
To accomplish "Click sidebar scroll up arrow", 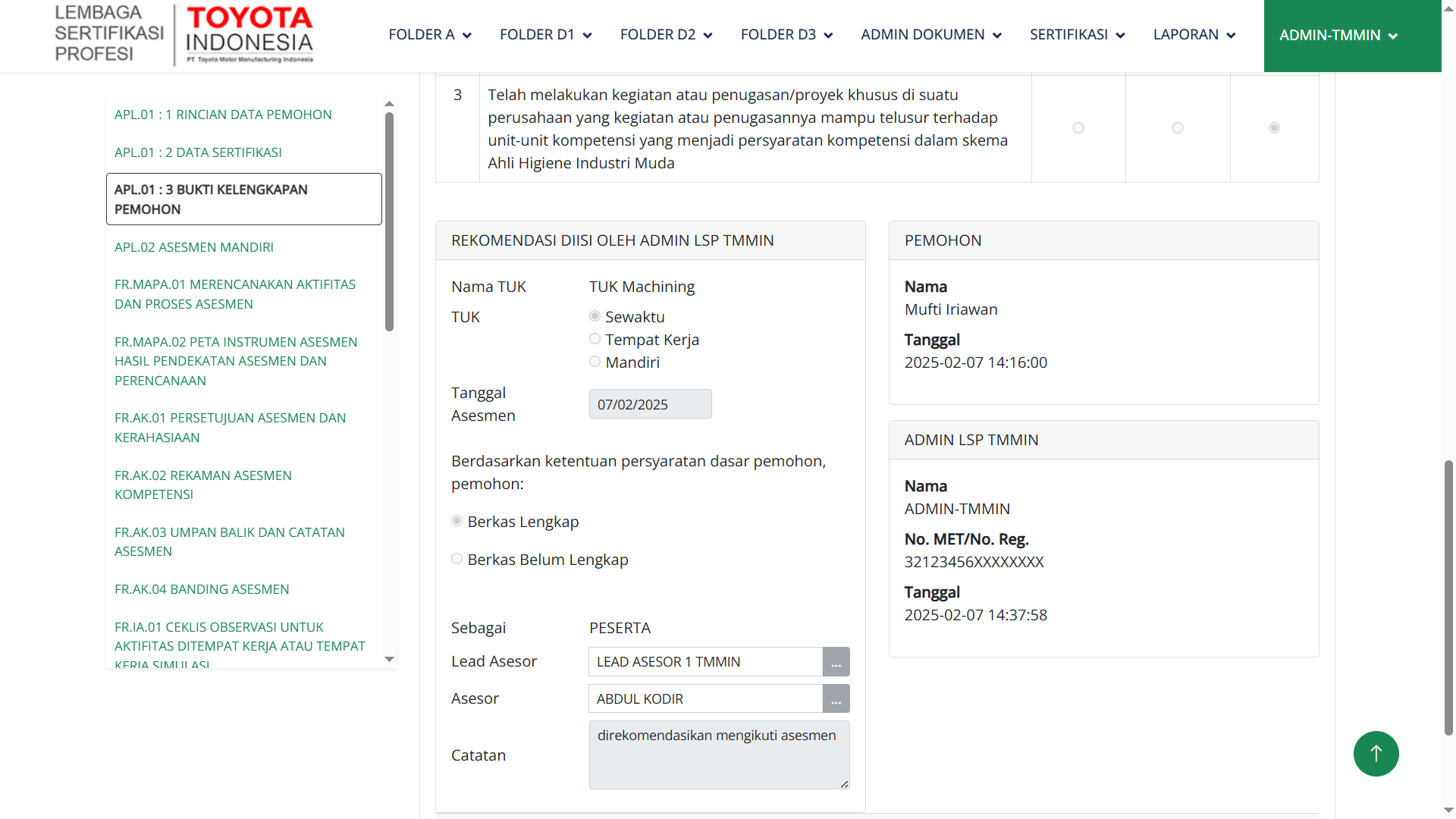I will coord(389,104).
